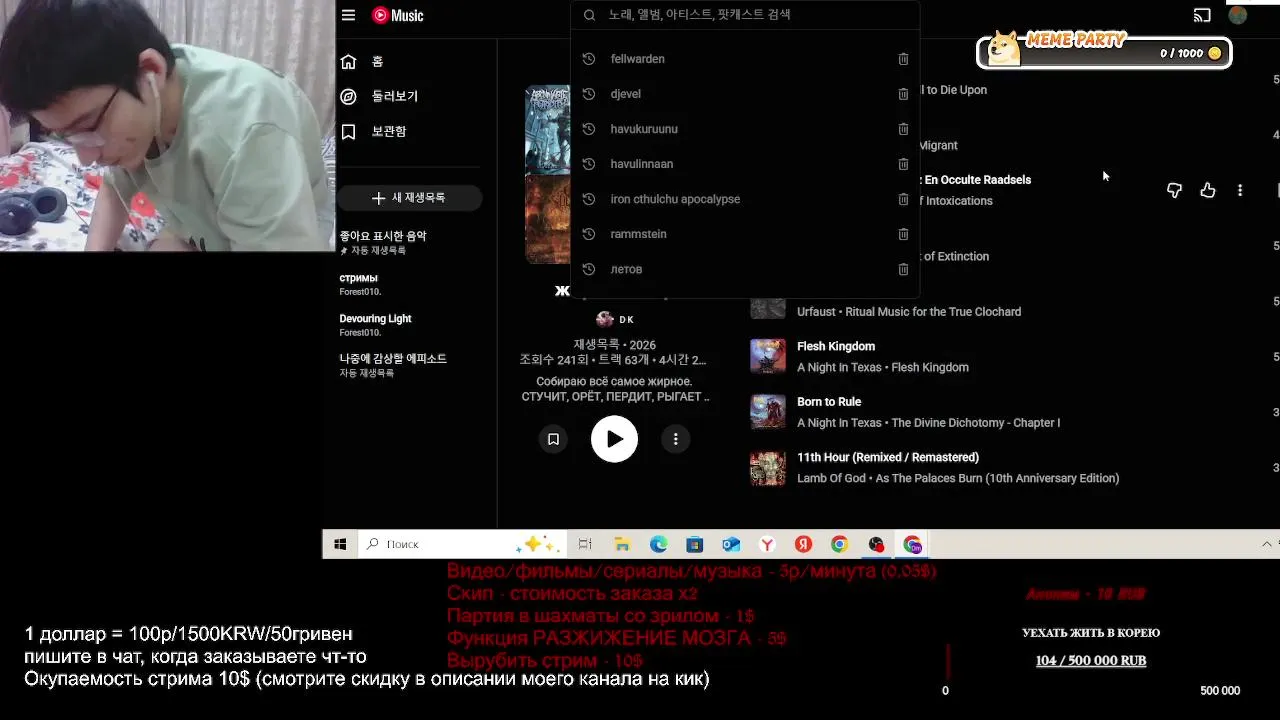
Task: Click the taskbar Поиск search box
Action: pos(463,544)
